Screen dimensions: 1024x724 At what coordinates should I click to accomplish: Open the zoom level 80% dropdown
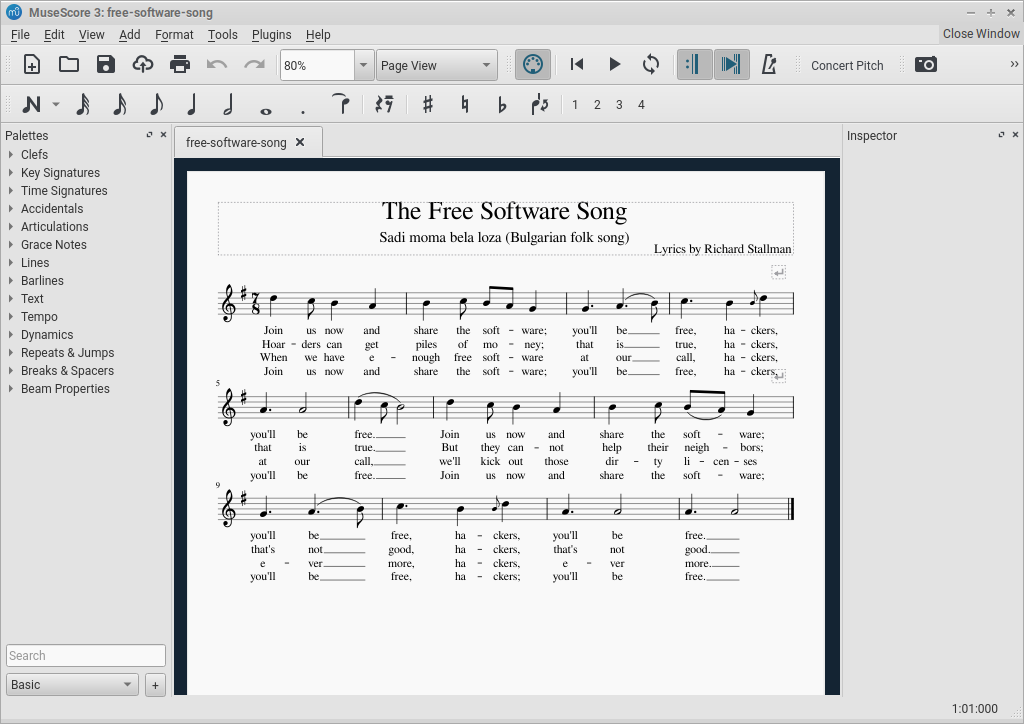[x=364, y=66]
